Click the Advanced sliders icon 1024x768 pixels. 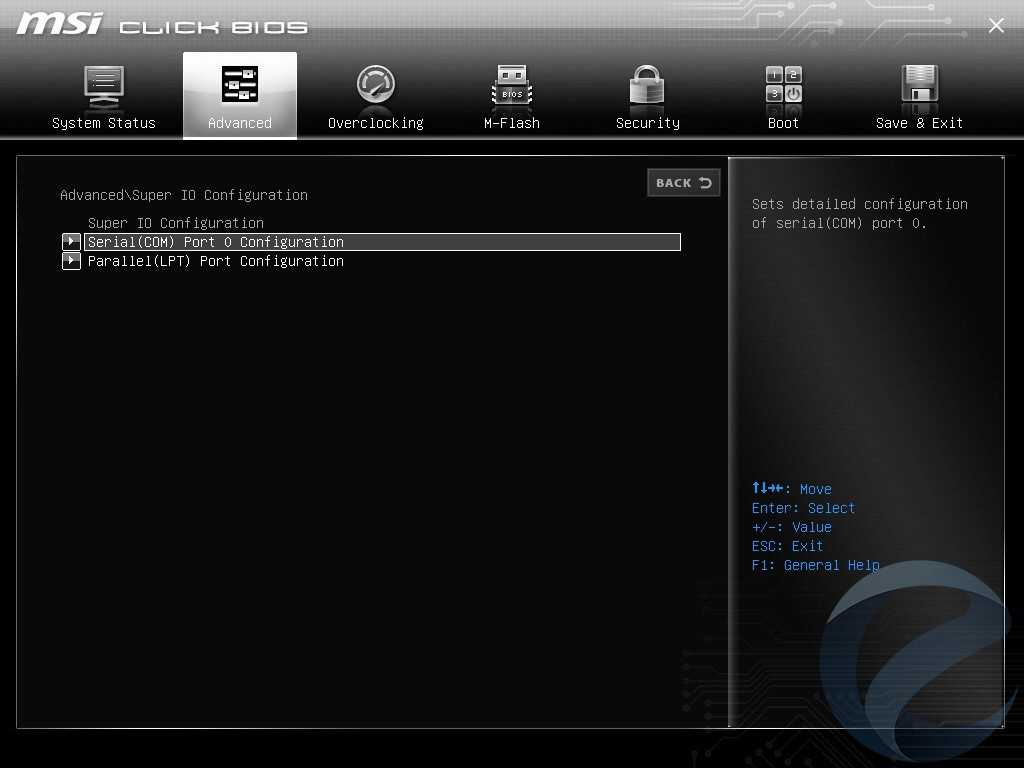pyautogui.click(x=240, y=85)
